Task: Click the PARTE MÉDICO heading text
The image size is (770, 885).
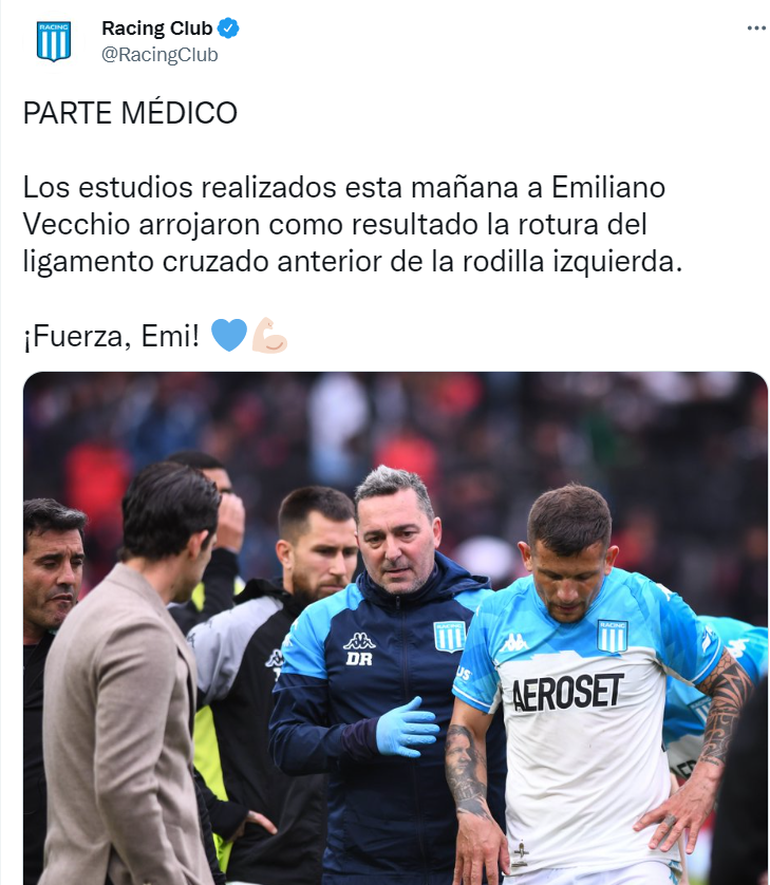Action: tap(130, 113)
